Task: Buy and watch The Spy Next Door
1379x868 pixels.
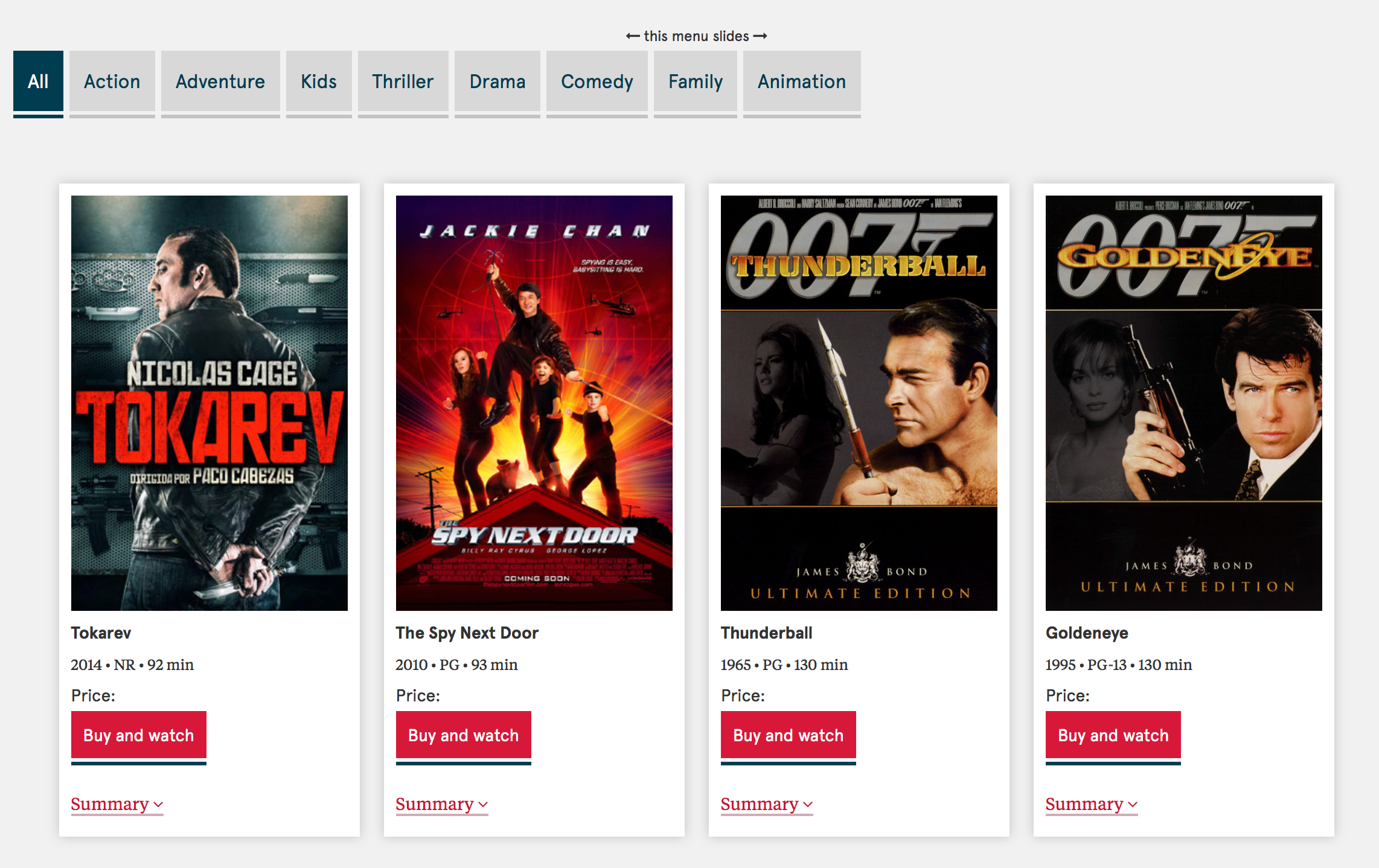Action: pyautogui.click(x=463, y=735)
